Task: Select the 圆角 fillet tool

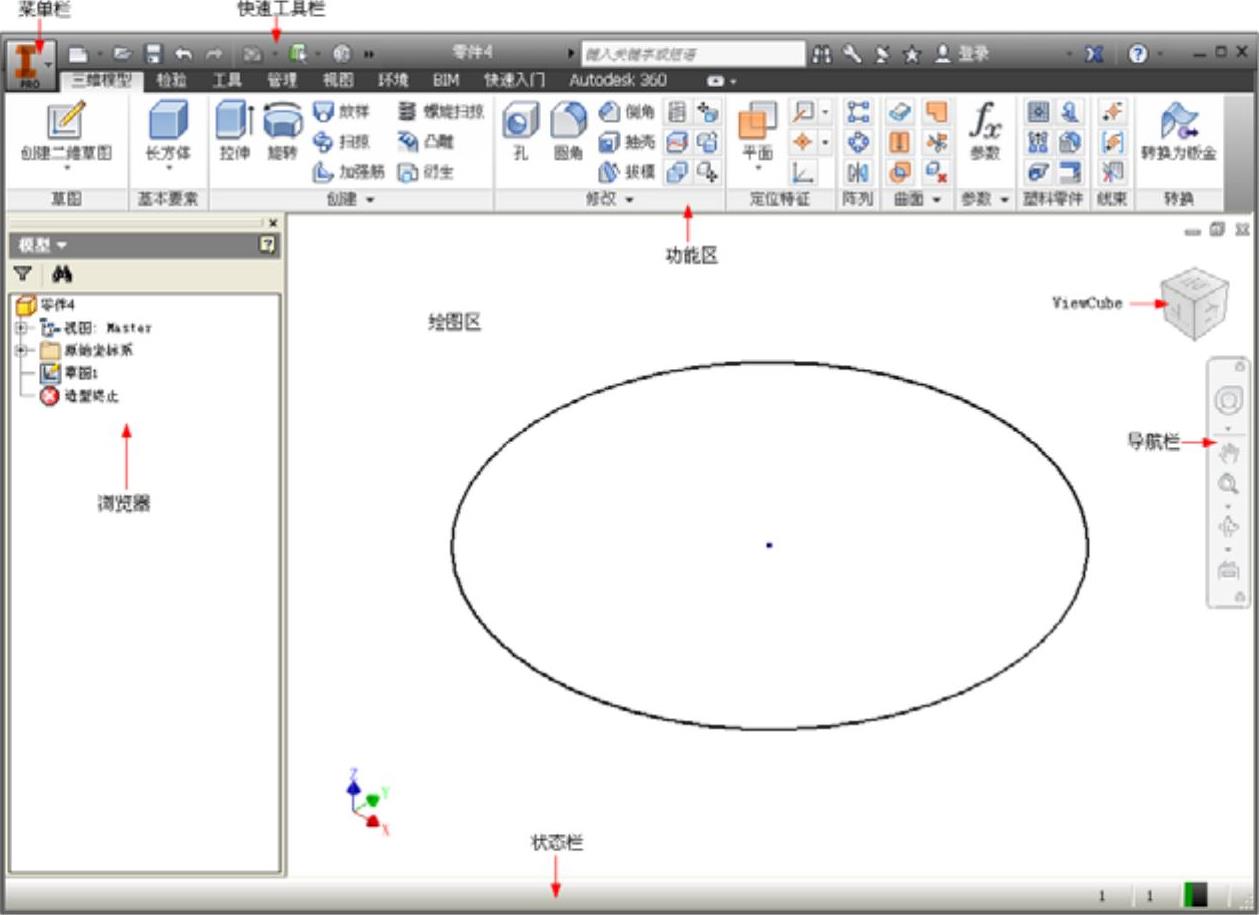Action: pyautogui.click(x=568, y=131)
